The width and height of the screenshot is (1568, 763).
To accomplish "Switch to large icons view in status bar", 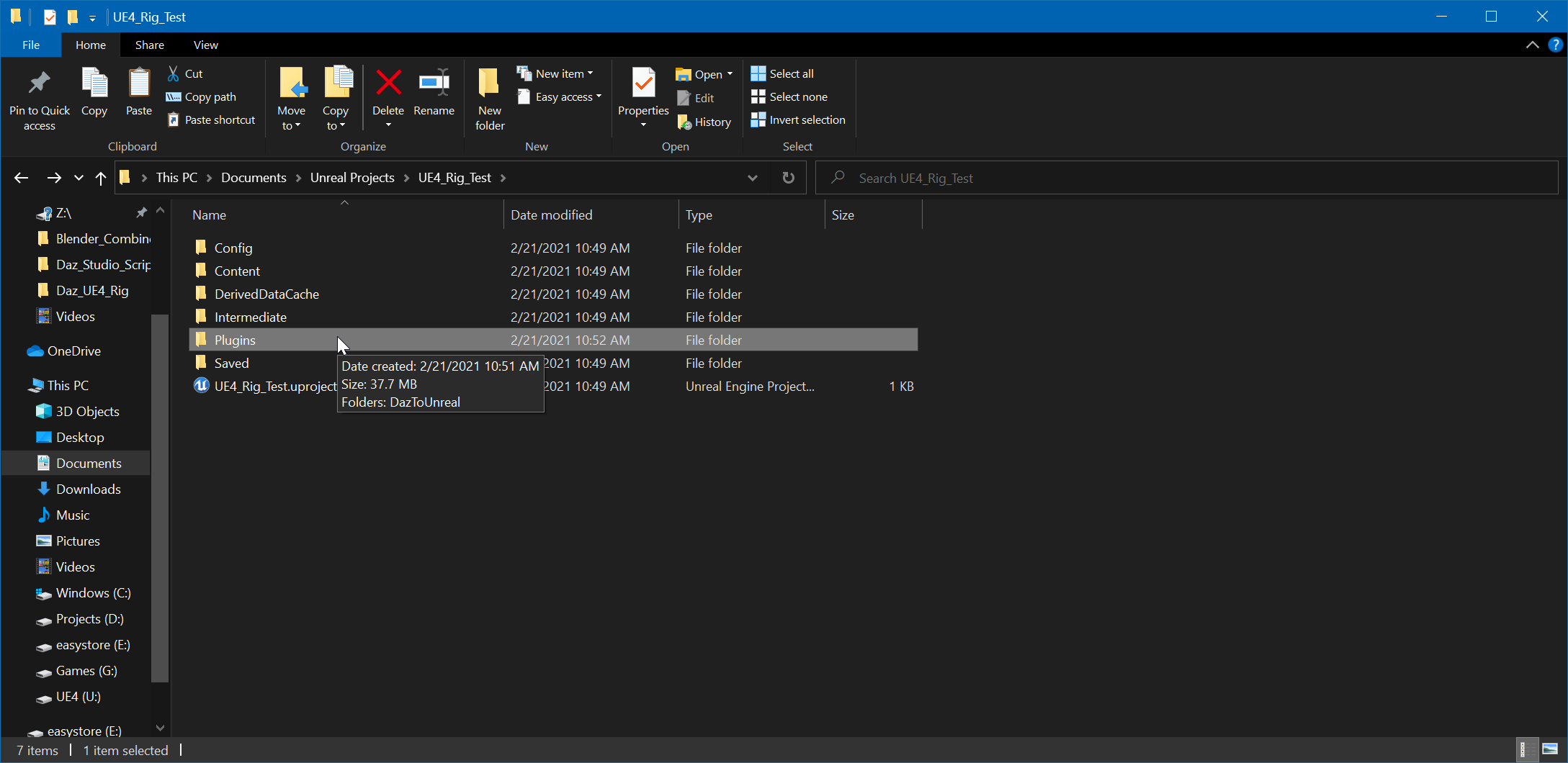I will click(x=1550, y=750).
